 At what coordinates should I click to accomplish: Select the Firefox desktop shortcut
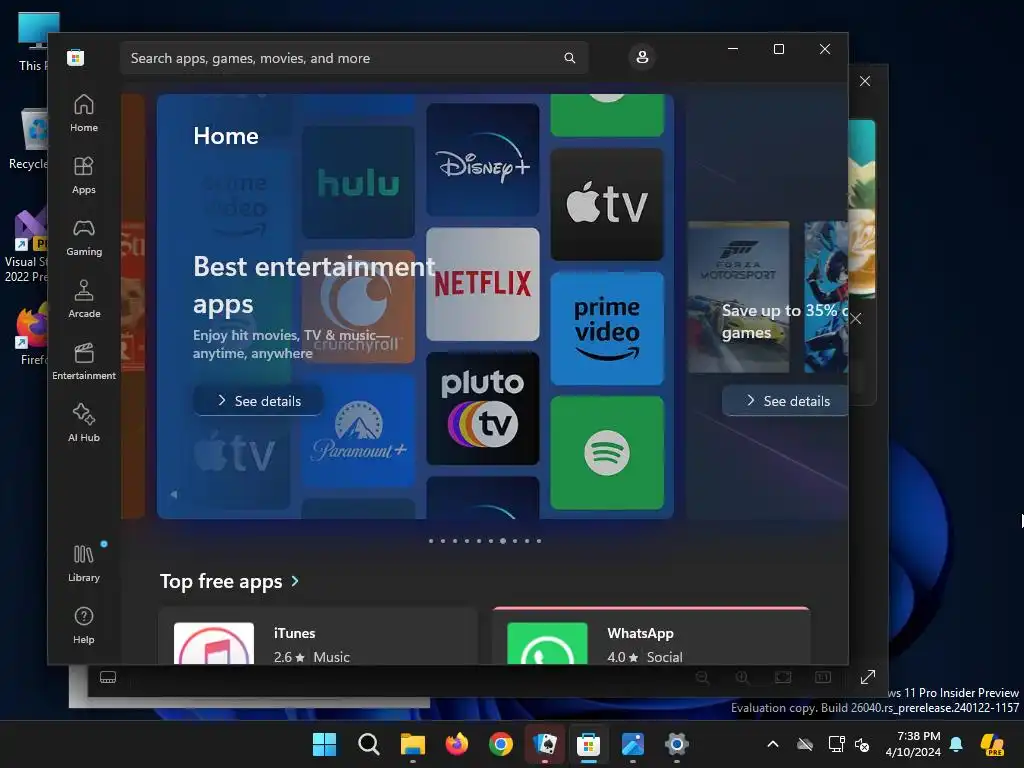point(31,333)
